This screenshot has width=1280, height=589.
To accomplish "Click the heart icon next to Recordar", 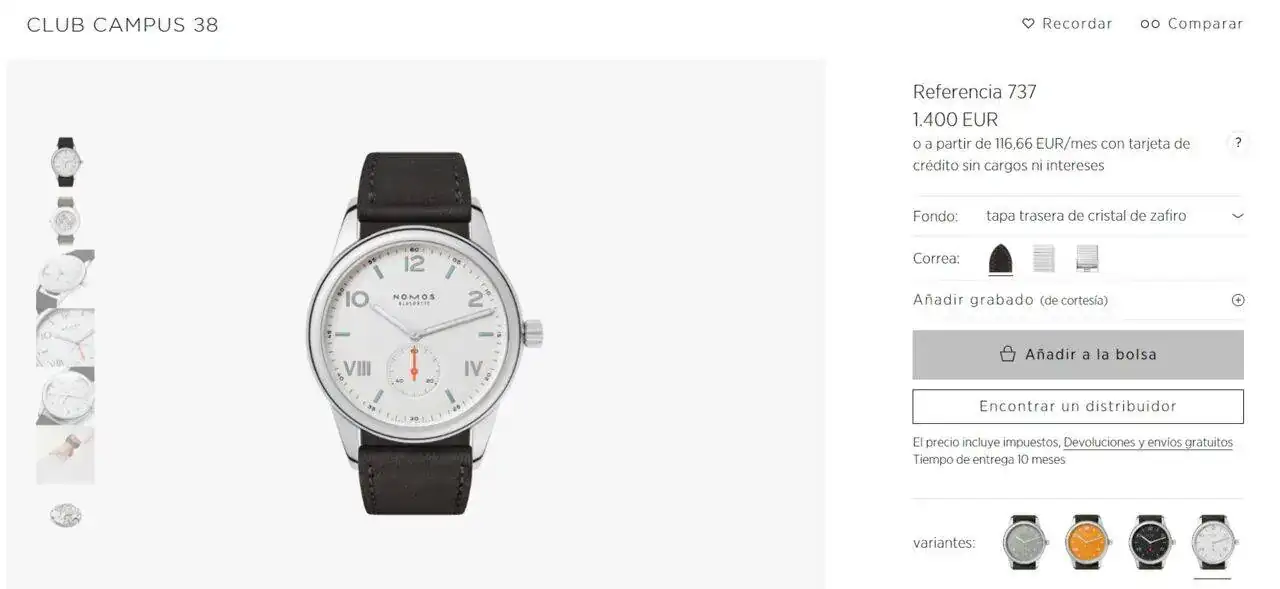I will 1028,24.
